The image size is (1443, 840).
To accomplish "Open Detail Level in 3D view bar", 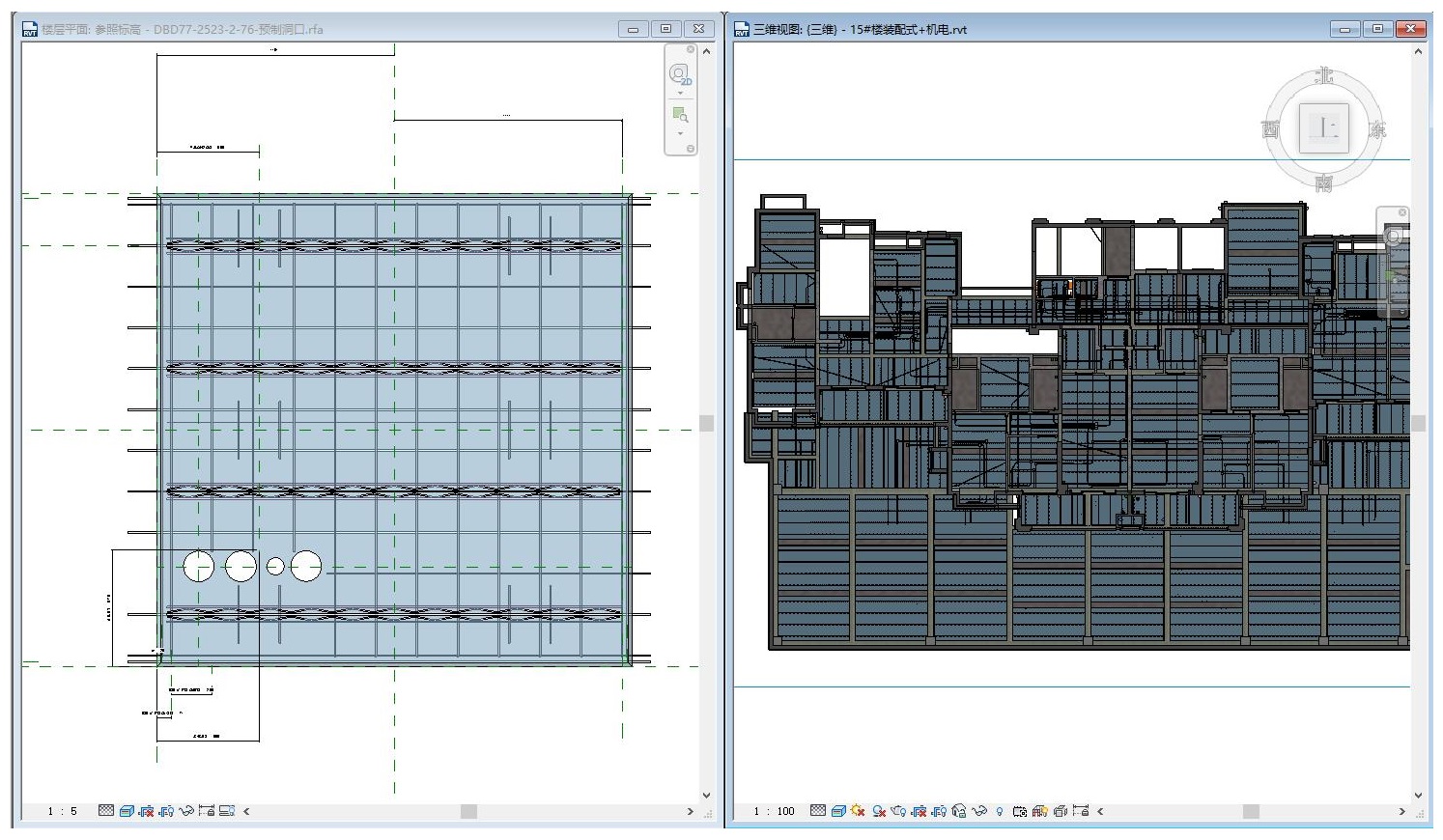I will point(817,811).
